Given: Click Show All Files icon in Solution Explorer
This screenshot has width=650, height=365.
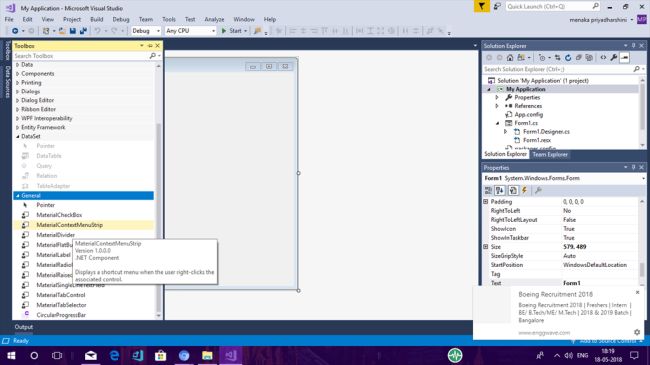Looking at the screenshot, I should pyautogui.click(x=589, y=58).
